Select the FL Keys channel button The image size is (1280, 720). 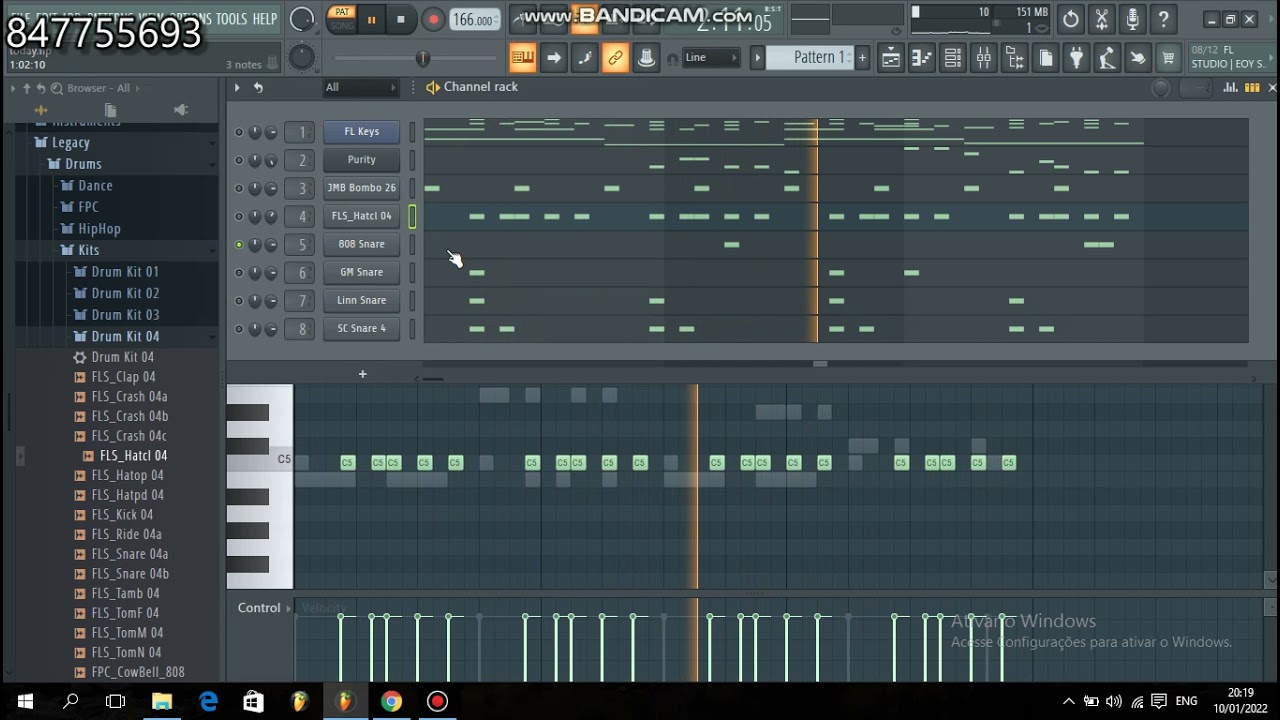coord(361,132)
